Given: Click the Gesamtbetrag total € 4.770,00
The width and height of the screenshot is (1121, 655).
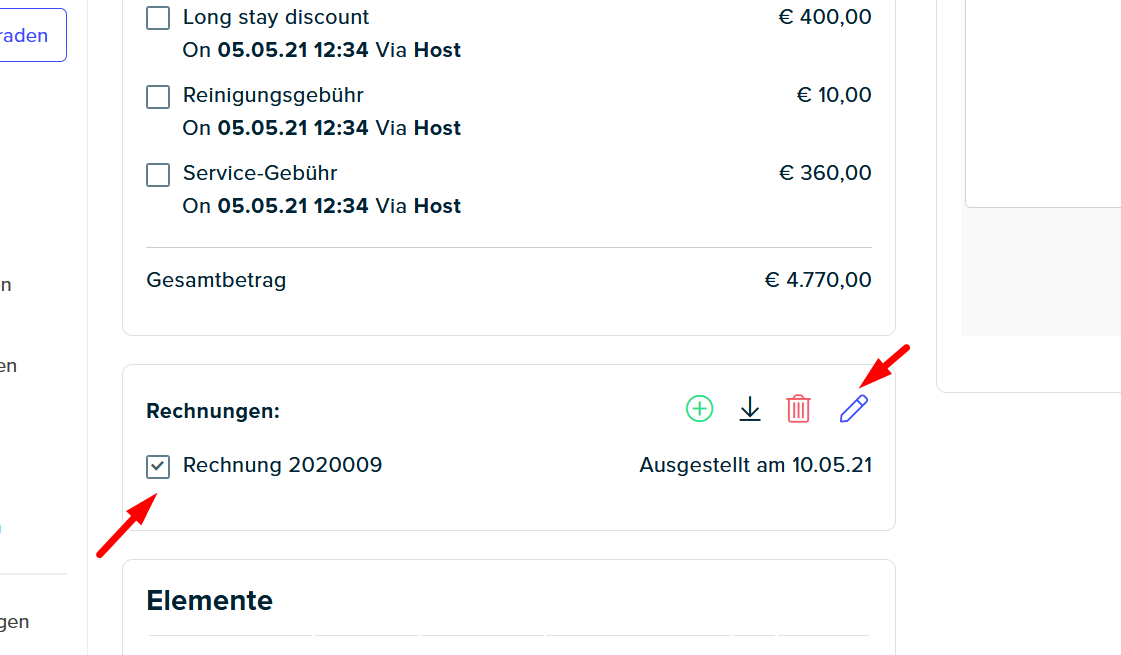Looking at the screenshot, I should (818, 280).
